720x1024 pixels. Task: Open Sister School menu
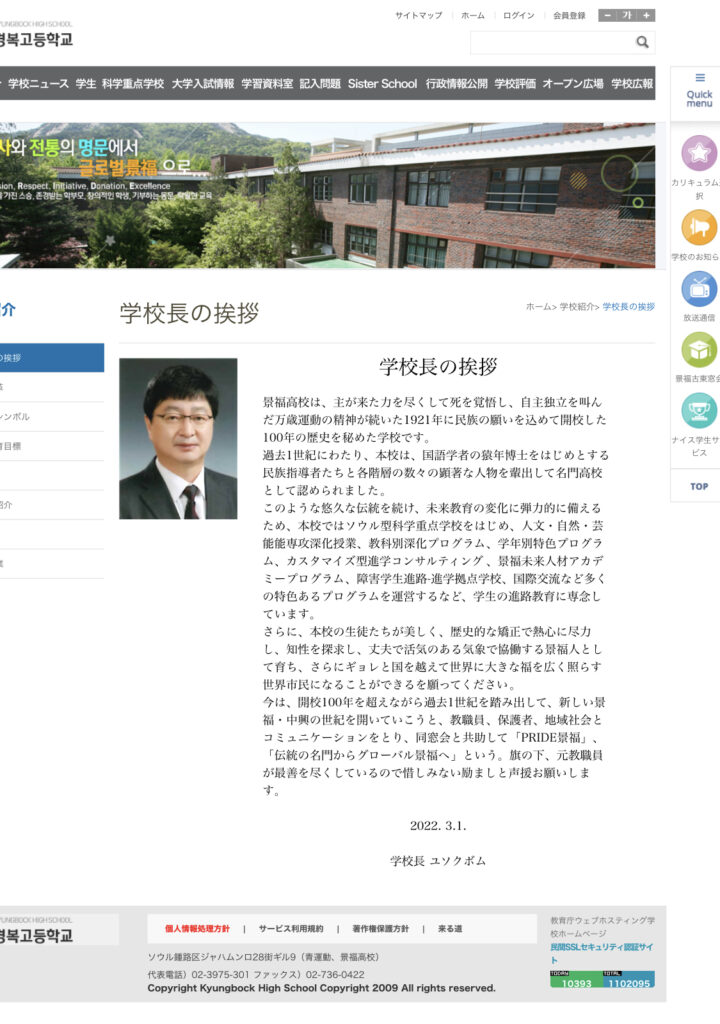click(382, 84)
